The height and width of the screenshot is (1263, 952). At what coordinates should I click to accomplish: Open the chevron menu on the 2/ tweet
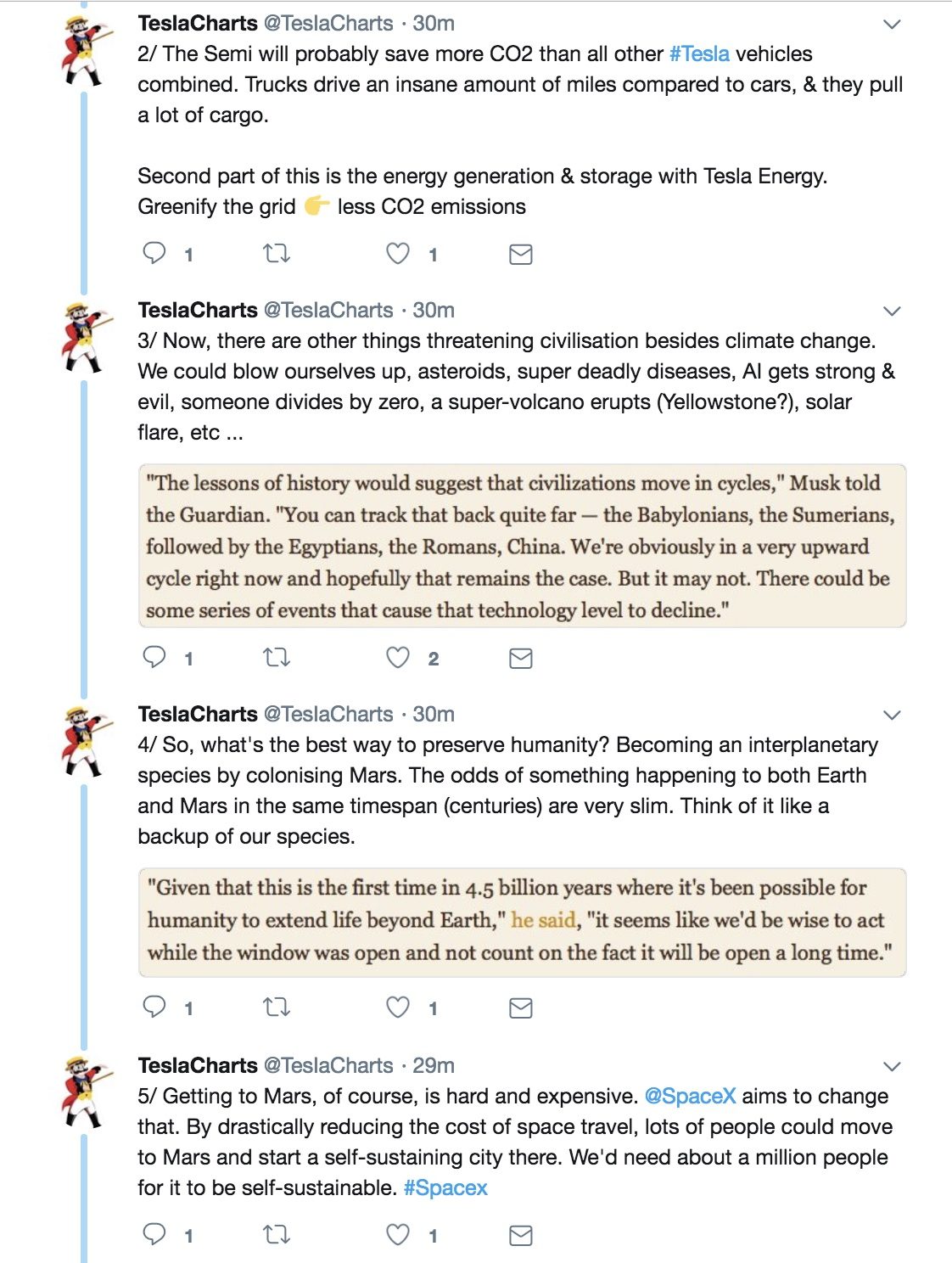coord(892,25)
